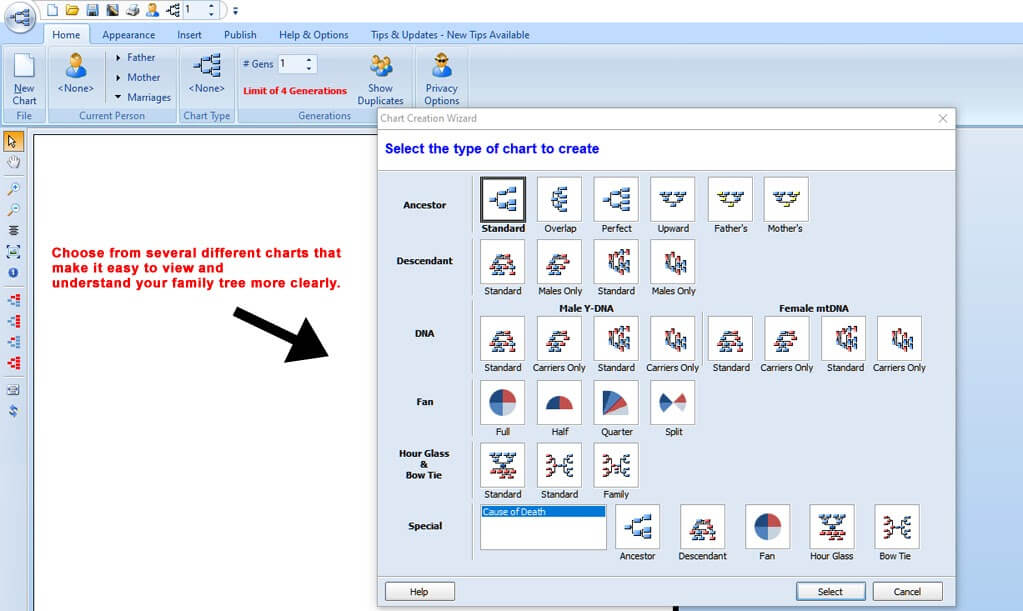Viewport: 1023px width, 611px height.
Task: Switch to the Appearance ribbon tab
Action: coord(128,33)
